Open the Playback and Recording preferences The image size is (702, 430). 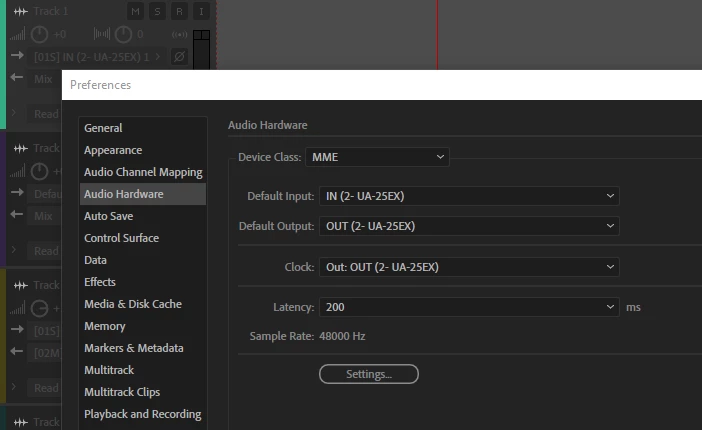(143, 413)
